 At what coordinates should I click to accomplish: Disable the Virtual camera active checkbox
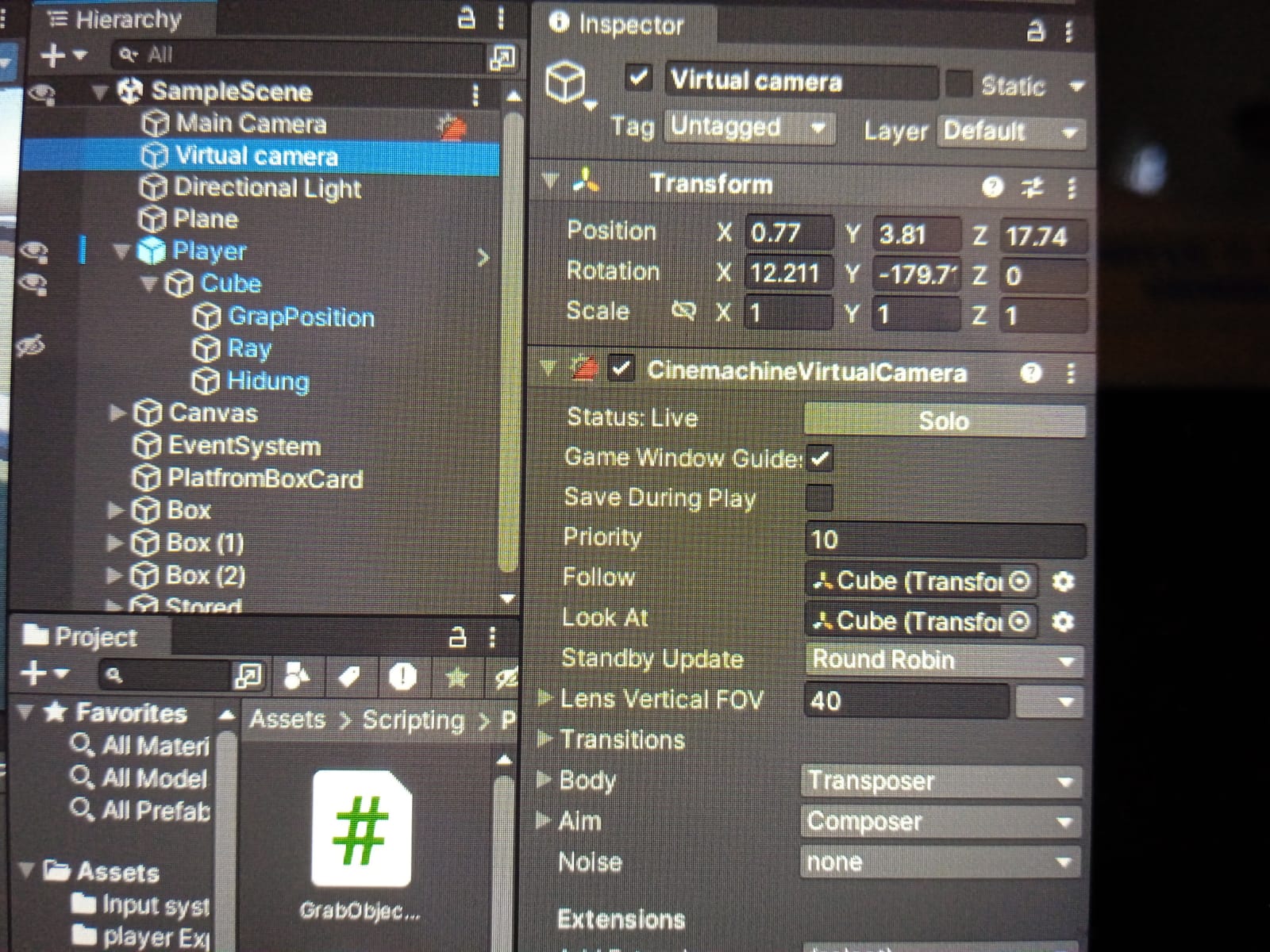pyautogui.click(x=638, y=78)
